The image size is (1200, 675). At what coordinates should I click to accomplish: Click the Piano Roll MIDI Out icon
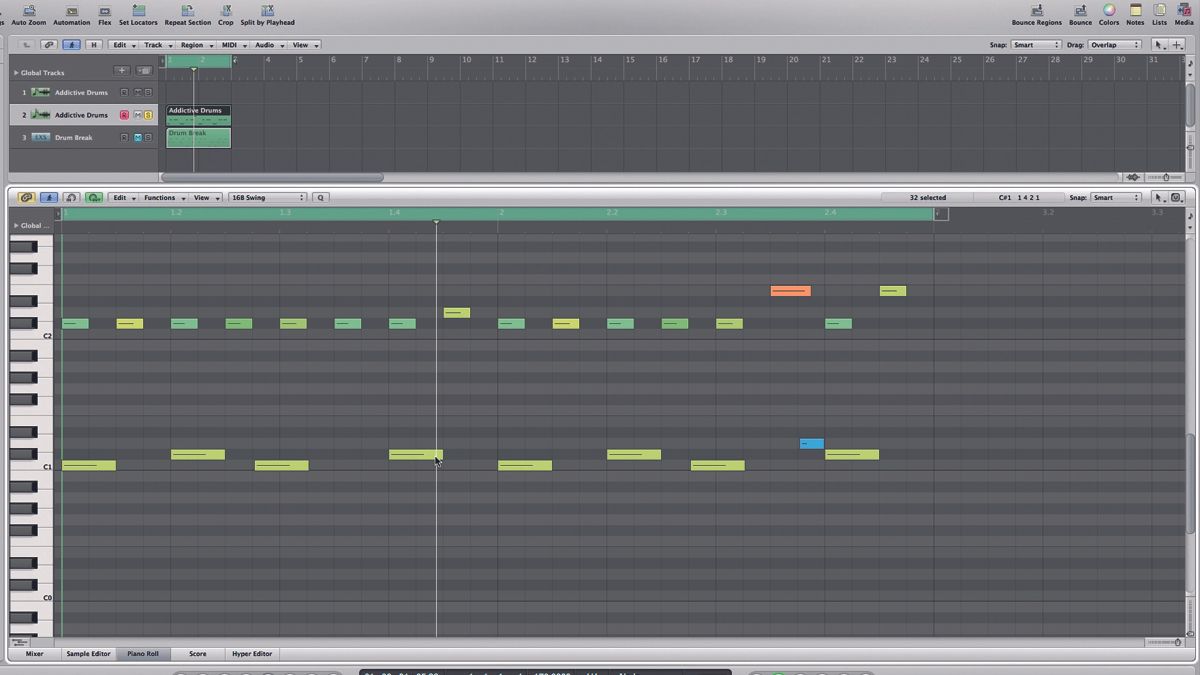95,198
